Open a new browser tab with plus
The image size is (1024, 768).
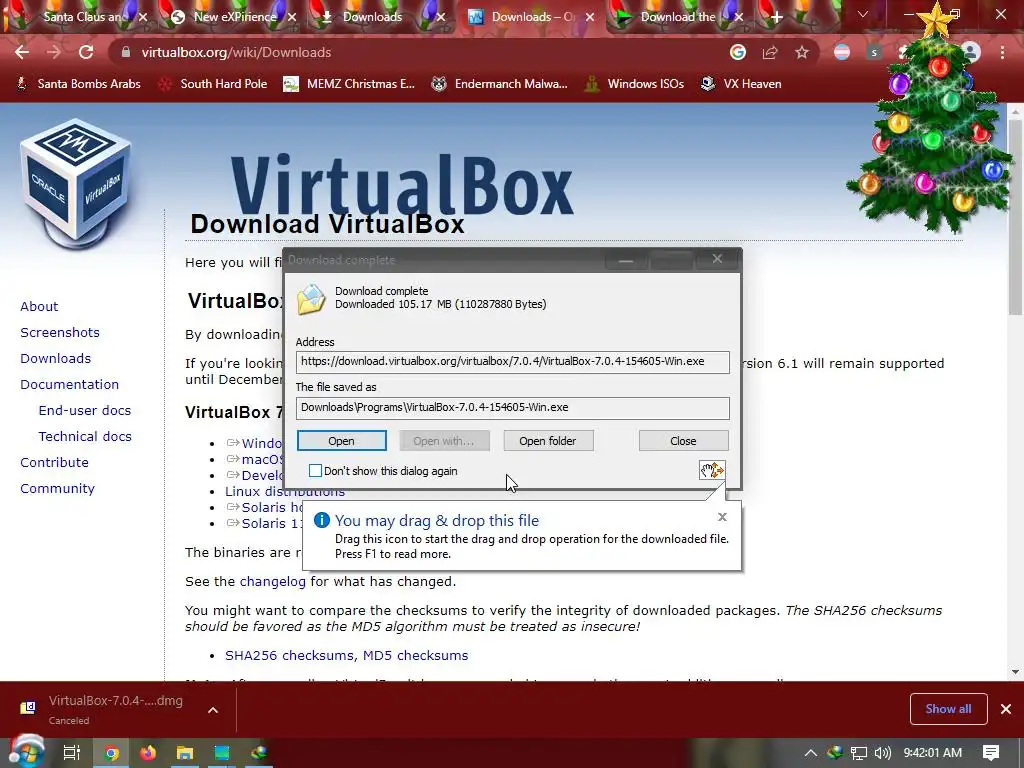(x=776, y=17)
